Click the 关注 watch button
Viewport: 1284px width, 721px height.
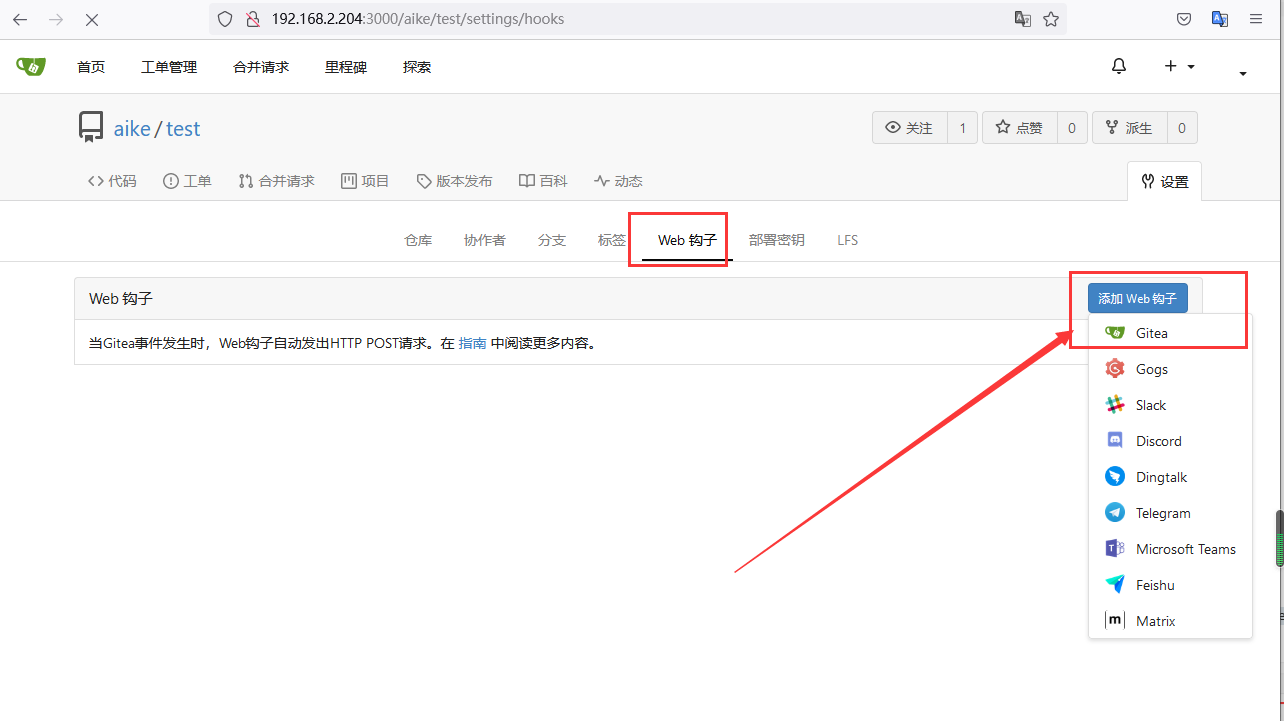tap(910, 128)
